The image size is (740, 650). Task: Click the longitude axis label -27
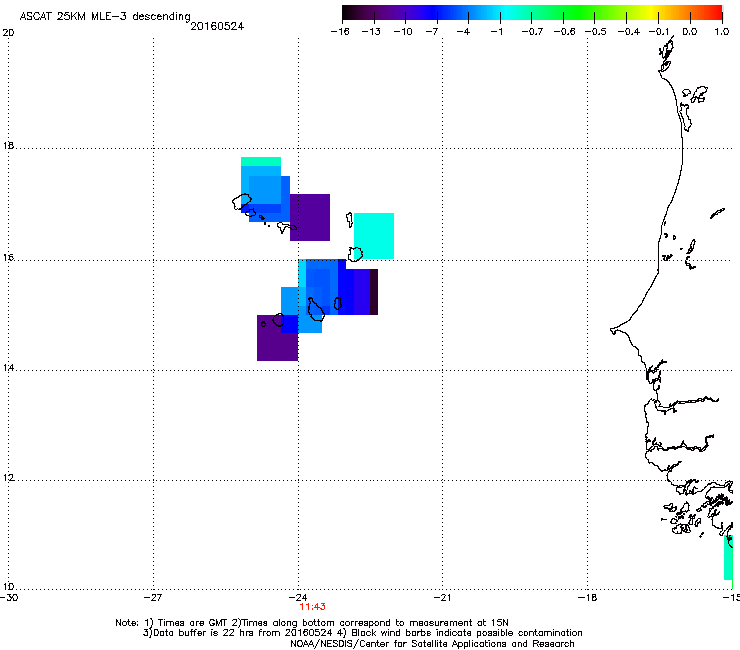(x=153, y=598)
